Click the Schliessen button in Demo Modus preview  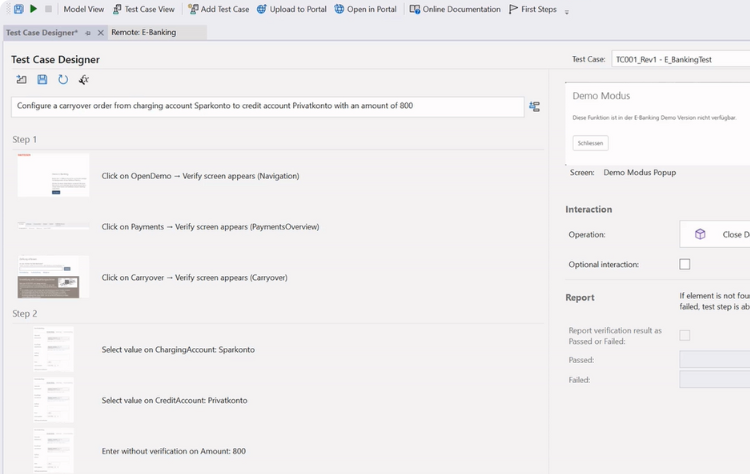[x=590, y=143]
